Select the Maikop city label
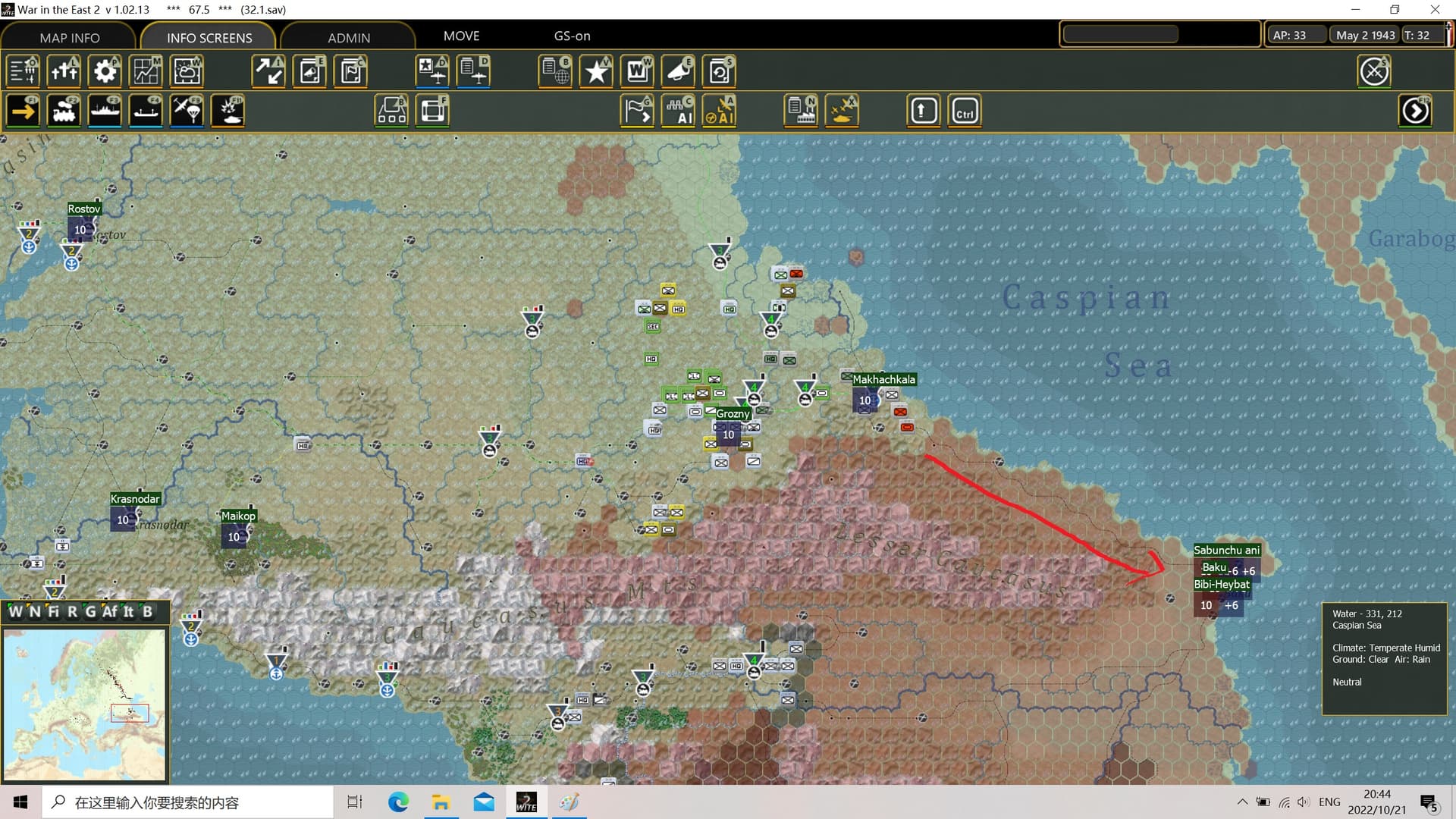Viewport: 1456px width, 819px height. (x=238, y=516)
